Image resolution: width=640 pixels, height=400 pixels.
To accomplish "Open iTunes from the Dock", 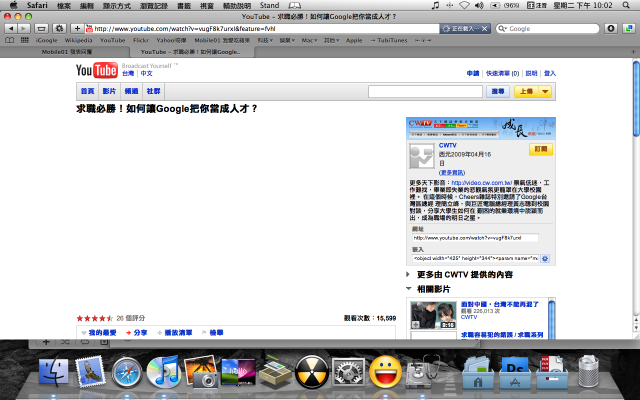I will pyautogui.click(x=164, y=372).
